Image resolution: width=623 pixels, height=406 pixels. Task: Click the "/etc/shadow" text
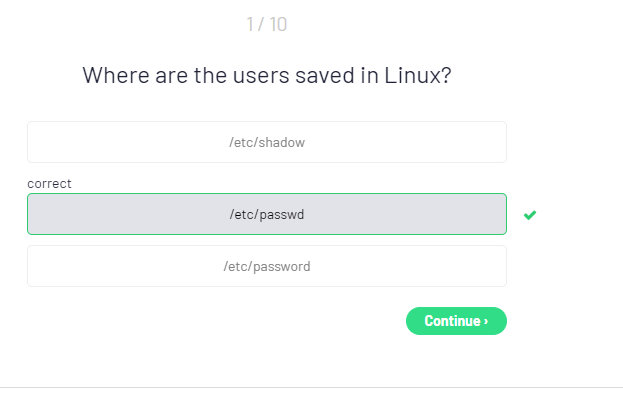(x=266, y=142)
